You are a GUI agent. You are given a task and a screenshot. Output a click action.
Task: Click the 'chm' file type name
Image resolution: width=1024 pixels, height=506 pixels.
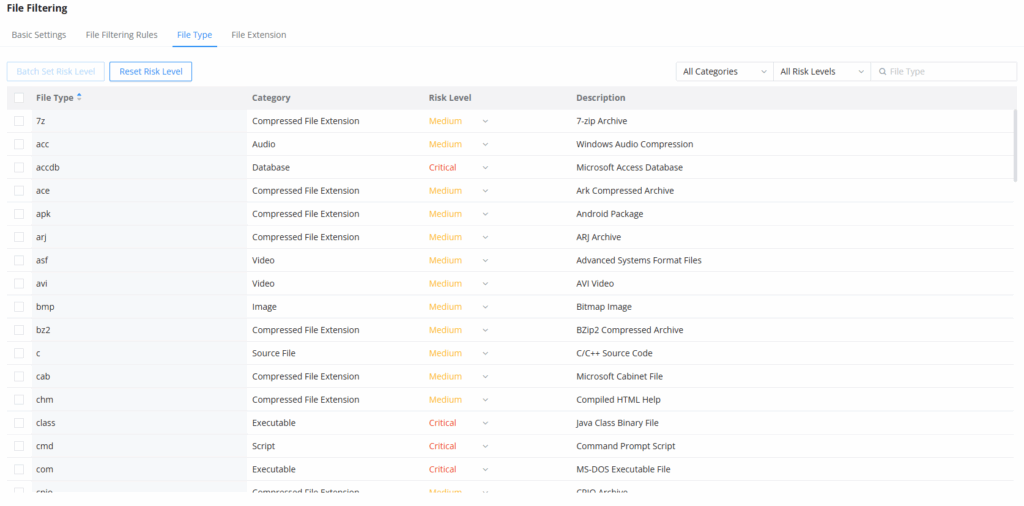[44, 400]
